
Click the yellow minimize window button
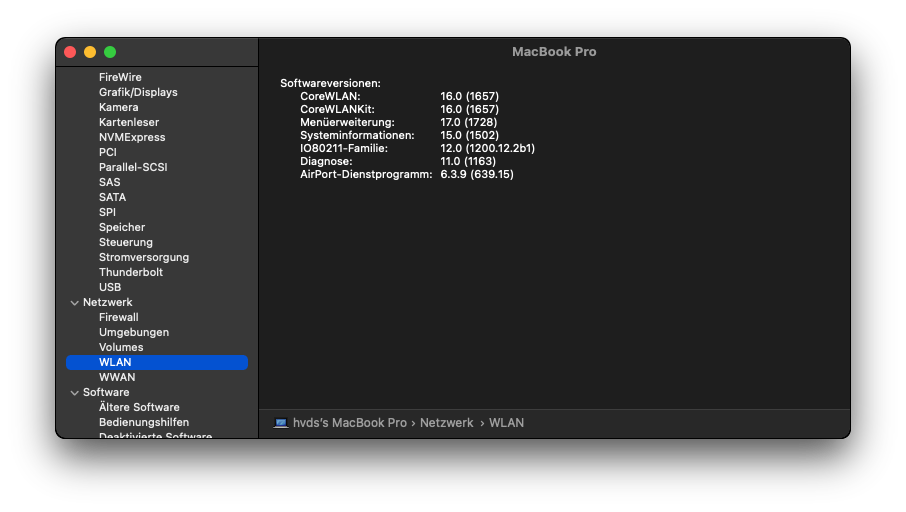[90, 52]
